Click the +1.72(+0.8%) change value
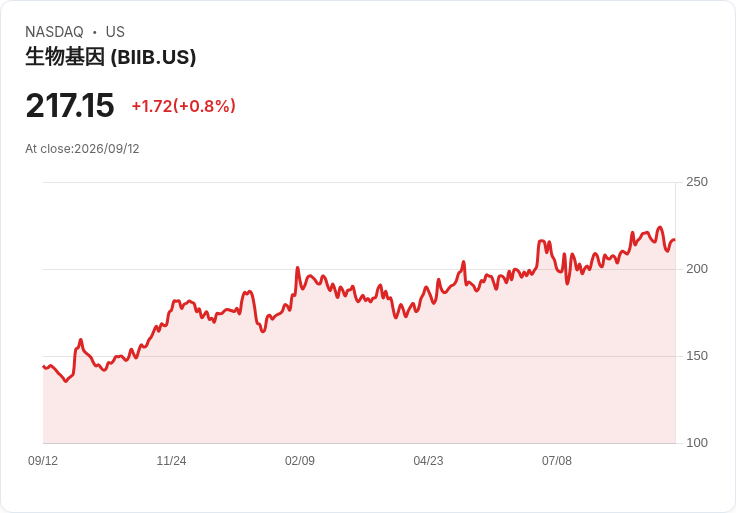The image size is (736, 513). coord(184,106)
